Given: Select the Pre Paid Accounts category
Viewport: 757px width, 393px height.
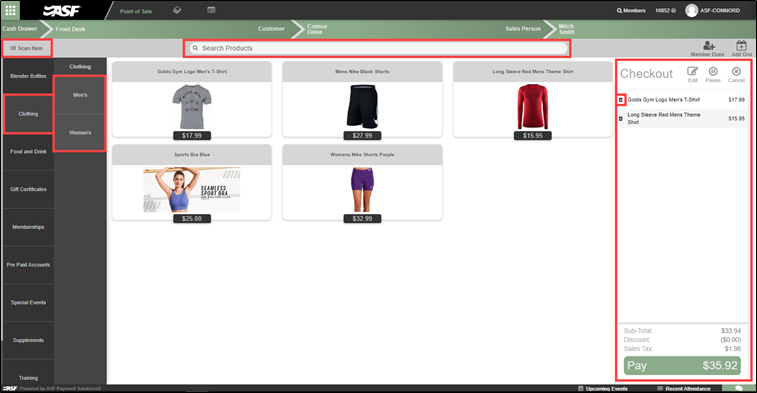Looking at the screenshot, I should point(28,265).
